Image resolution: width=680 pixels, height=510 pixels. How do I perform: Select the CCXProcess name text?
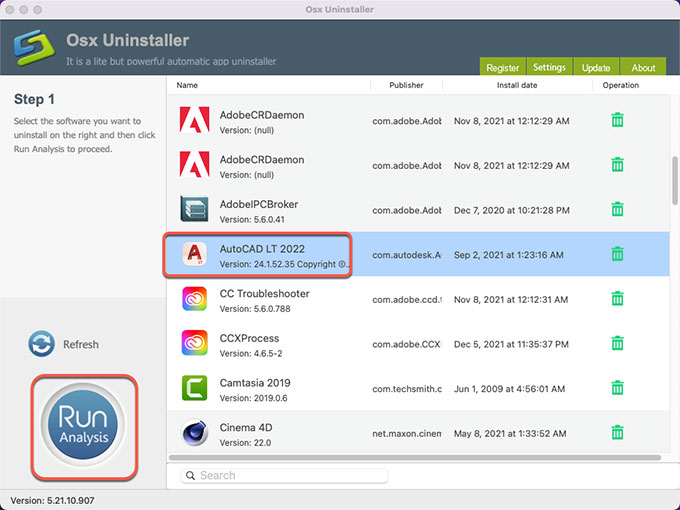tap(249, 338)
